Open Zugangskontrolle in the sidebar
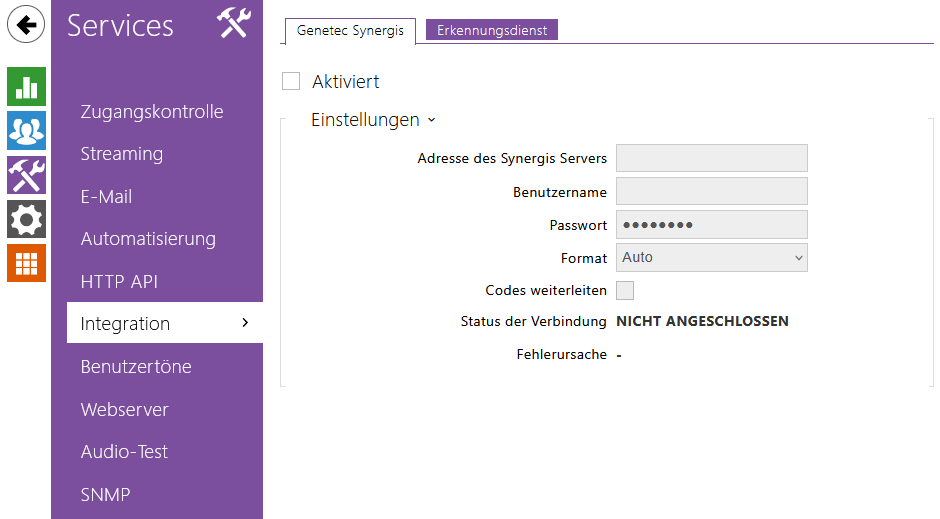Viewport: 940px width, 519px height. 152,111
